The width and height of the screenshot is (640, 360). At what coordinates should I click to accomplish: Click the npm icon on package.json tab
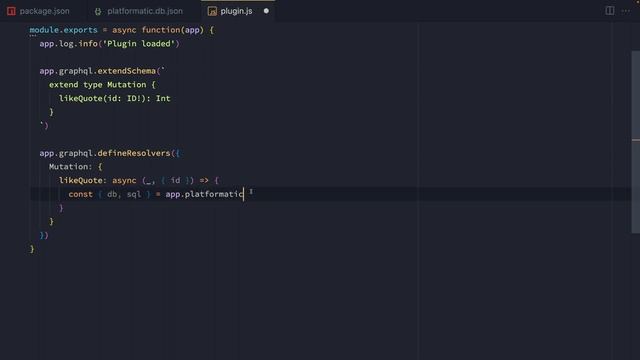(11, 11)
